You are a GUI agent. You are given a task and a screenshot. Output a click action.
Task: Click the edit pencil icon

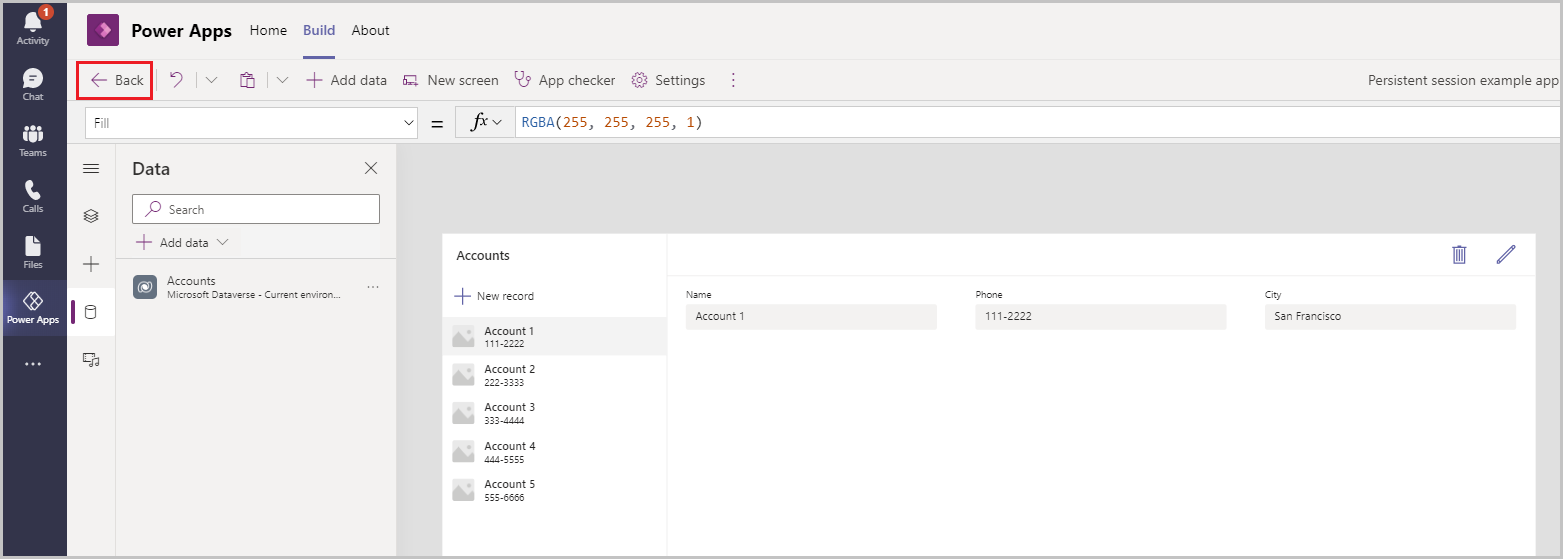[1506, 254]
